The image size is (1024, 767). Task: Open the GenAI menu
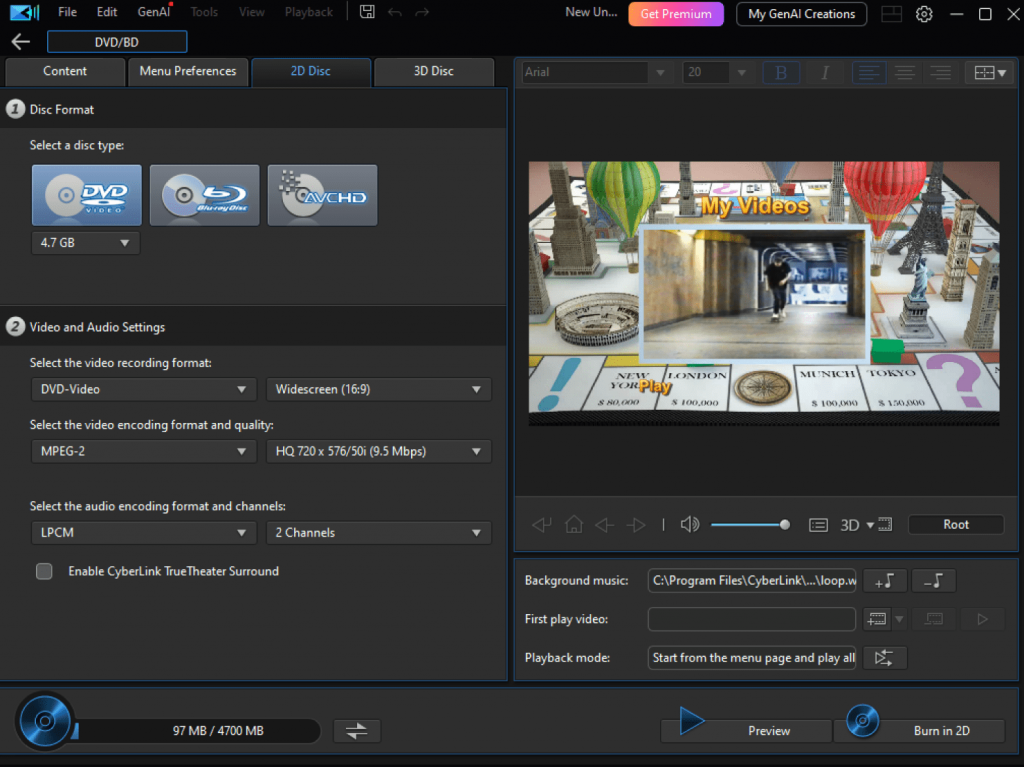coord(153,13)
